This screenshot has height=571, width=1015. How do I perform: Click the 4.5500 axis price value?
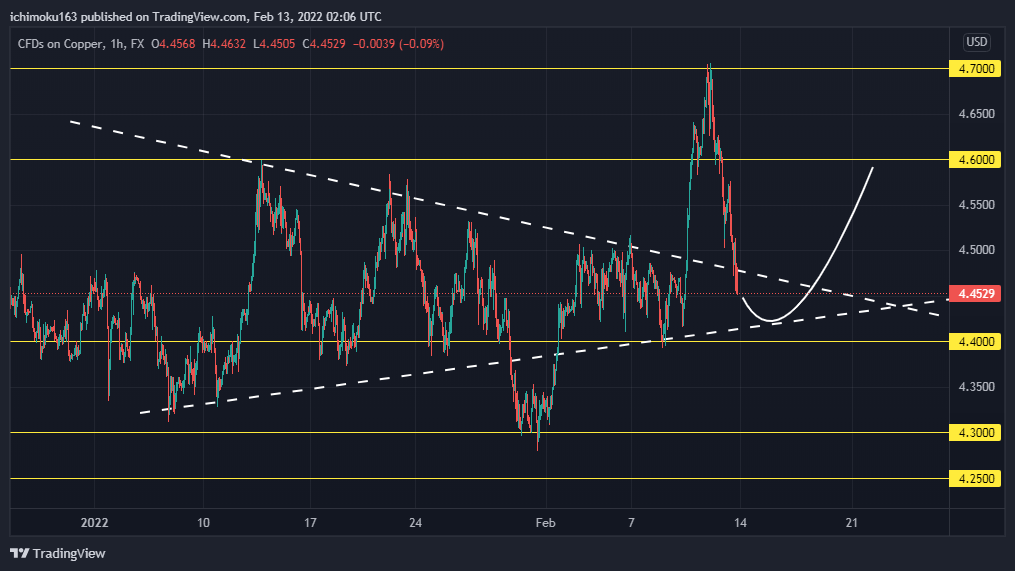(976, 205)
